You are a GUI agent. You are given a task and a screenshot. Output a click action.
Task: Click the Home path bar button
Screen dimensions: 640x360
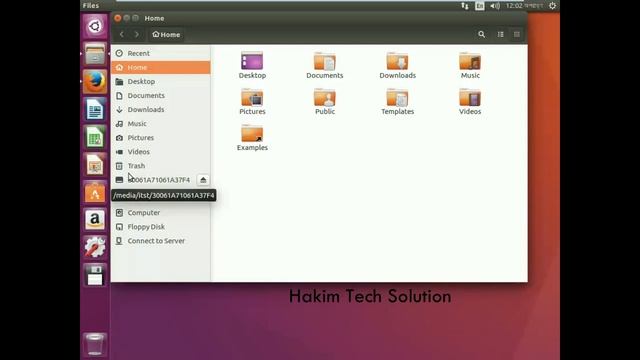click(x=166, y=35)
